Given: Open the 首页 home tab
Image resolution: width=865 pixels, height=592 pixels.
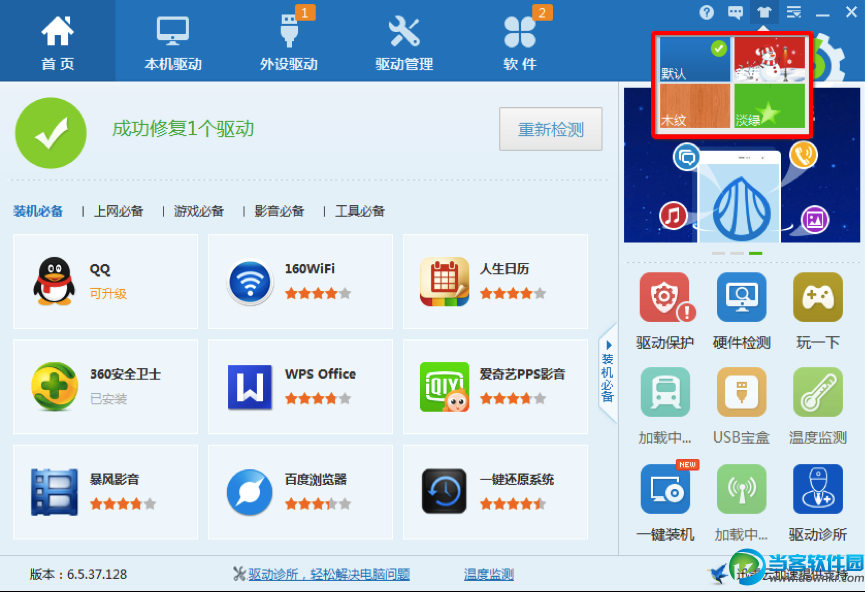Looking at the screenshot, I should click(x=57, y=42).
